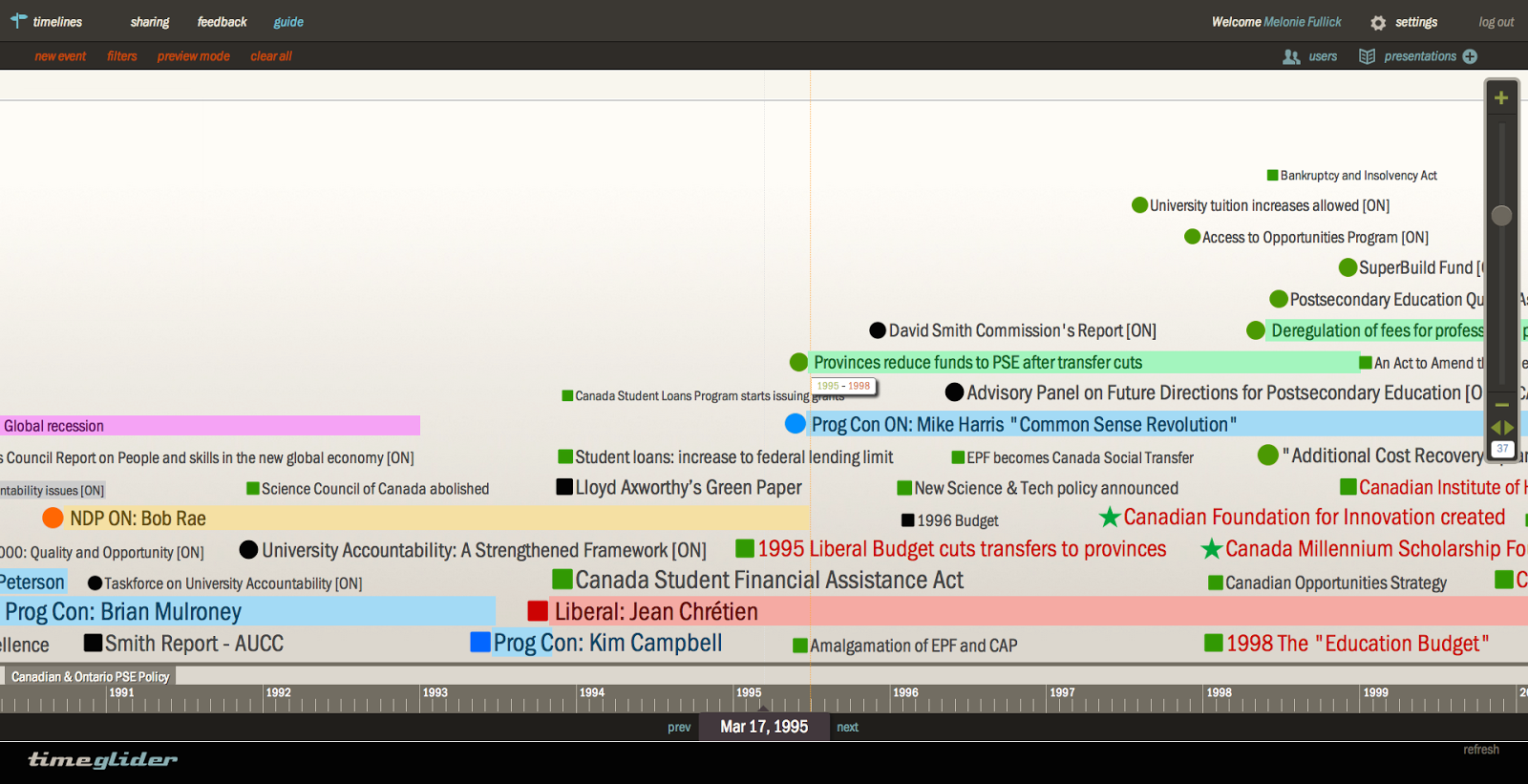
Task: Select Canada Student Loans Program starts issuing grants
Action: coord(710,395)
